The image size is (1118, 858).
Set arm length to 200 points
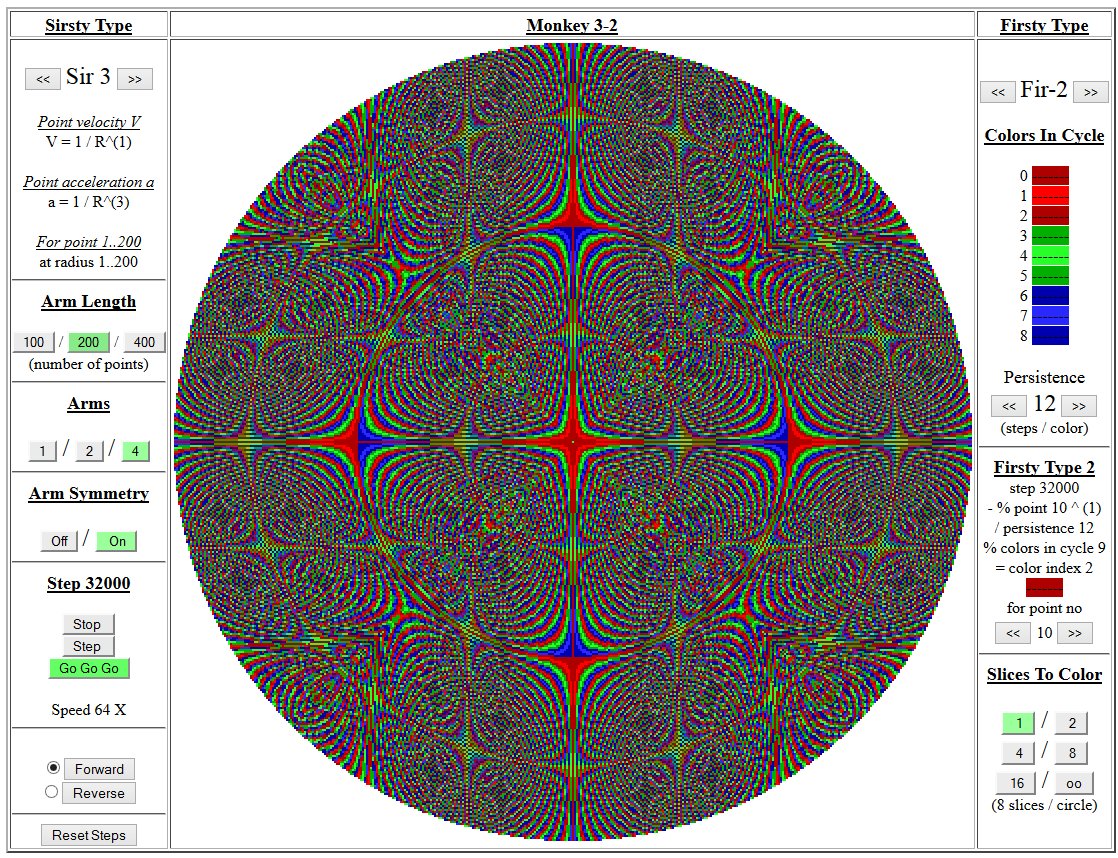coord(88,342)
